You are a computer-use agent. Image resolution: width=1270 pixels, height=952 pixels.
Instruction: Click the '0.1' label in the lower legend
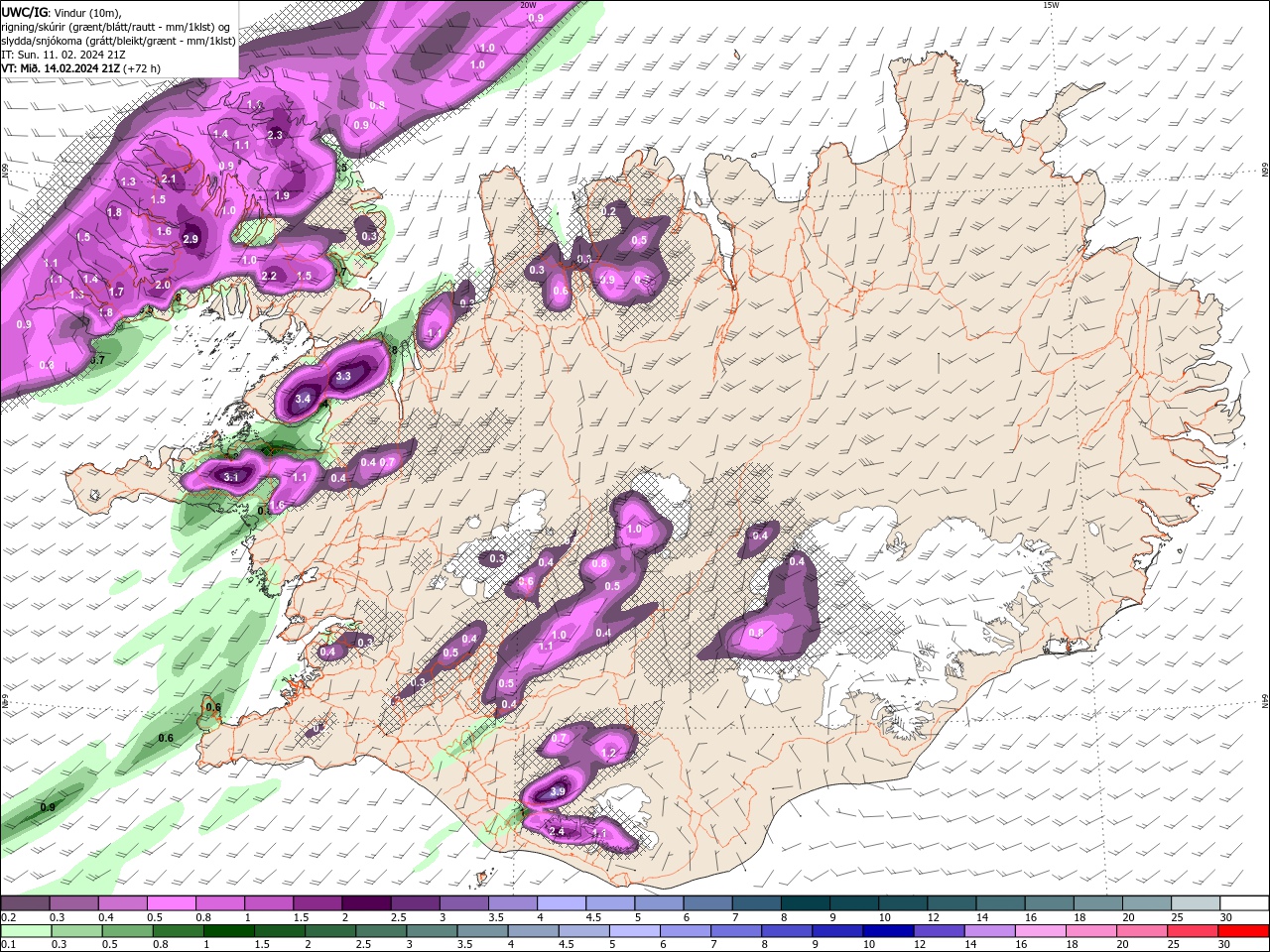click(8, 945)
